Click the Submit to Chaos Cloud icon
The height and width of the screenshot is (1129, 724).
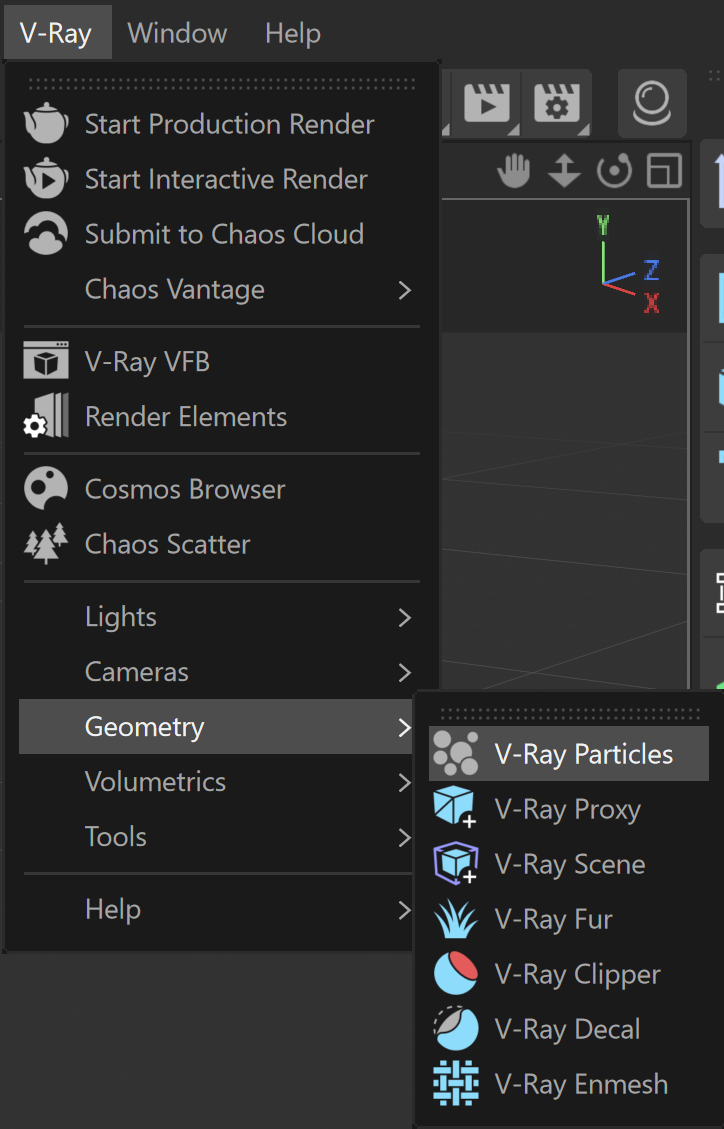(x=45, y=233)
